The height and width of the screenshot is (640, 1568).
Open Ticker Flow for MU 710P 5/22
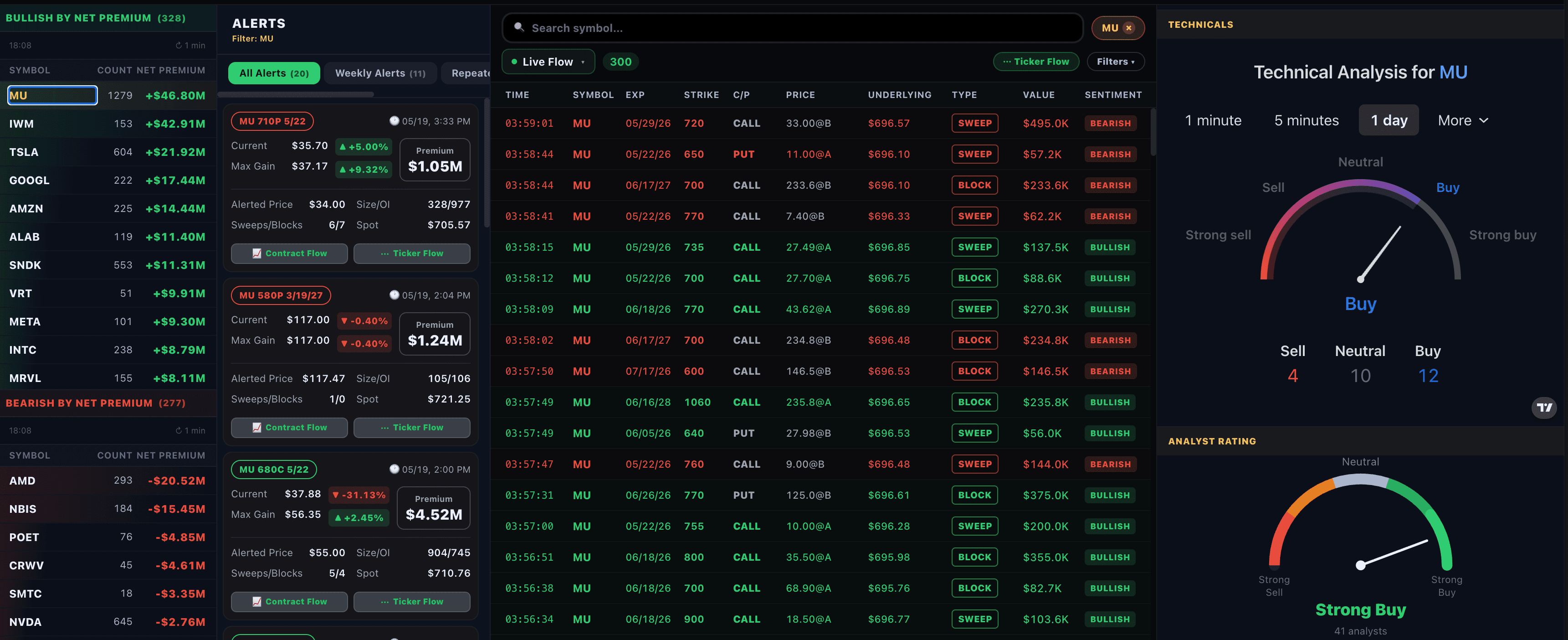(x=411, y=253)
